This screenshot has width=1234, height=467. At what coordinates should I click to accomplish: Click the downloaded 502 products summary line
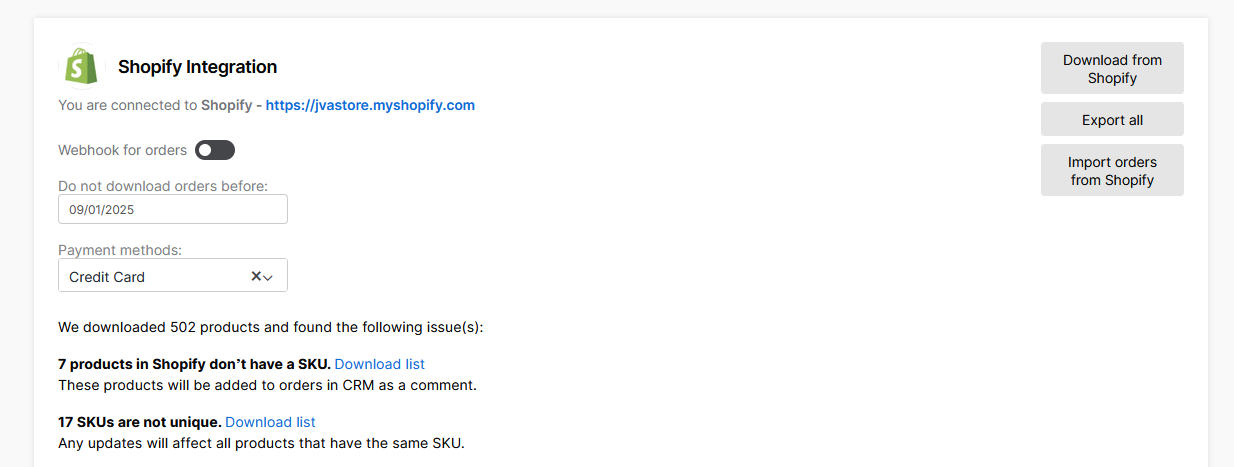pyautogui.click(x=270, y=327)
